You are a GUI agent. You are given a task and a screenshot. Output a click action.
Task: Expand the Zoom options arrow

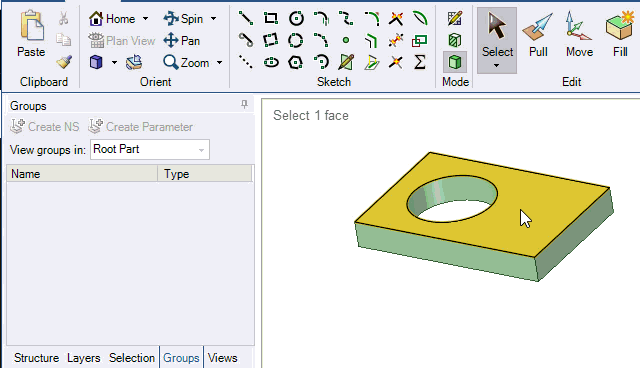(220, 63)
